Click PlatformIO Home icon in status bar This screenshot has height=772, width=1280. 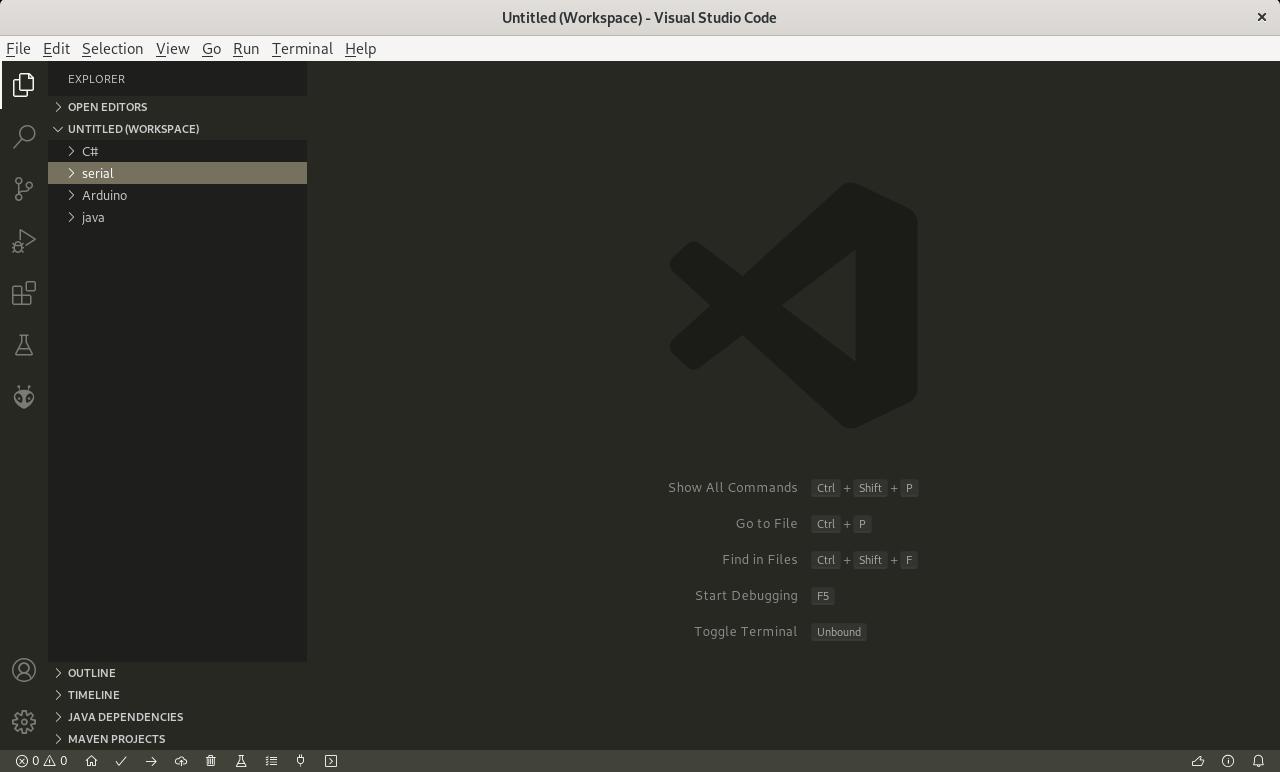[x=91, y=761]
